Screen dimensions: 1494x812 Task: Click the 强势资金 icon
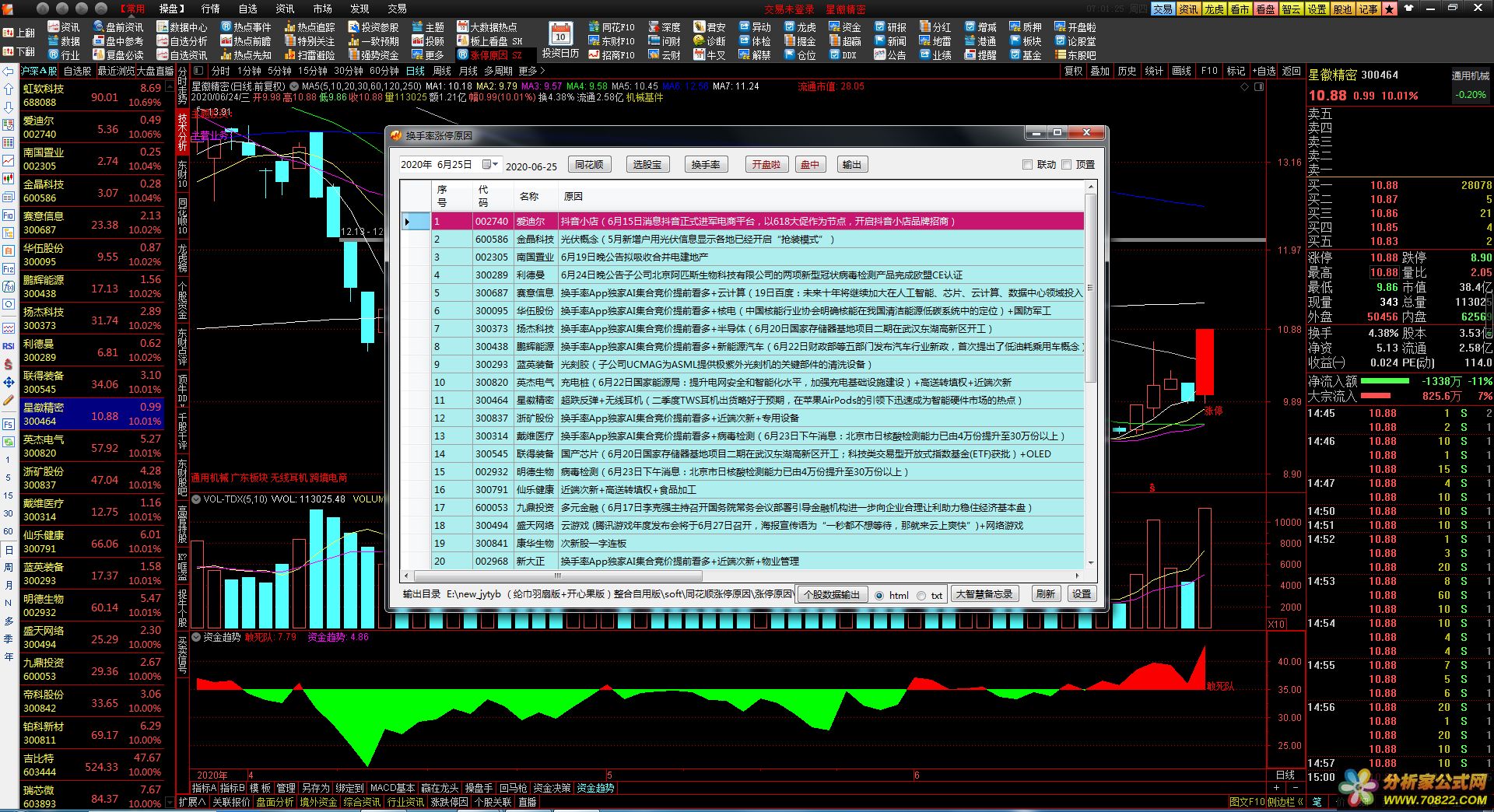pyautogui.click(x=373, y=55)
